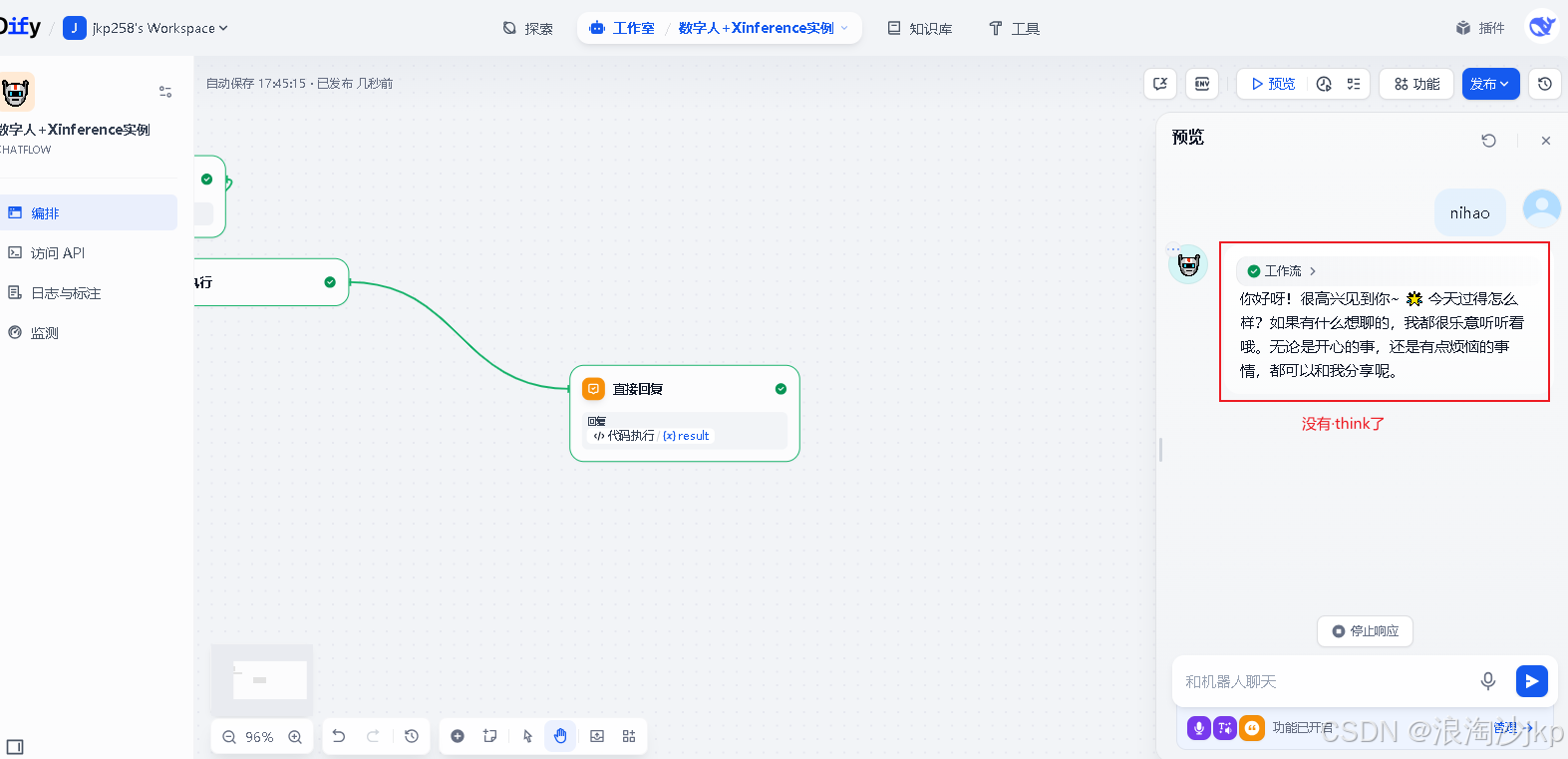Expand the 发布 publish dropdown

(x=1490, y=84)
